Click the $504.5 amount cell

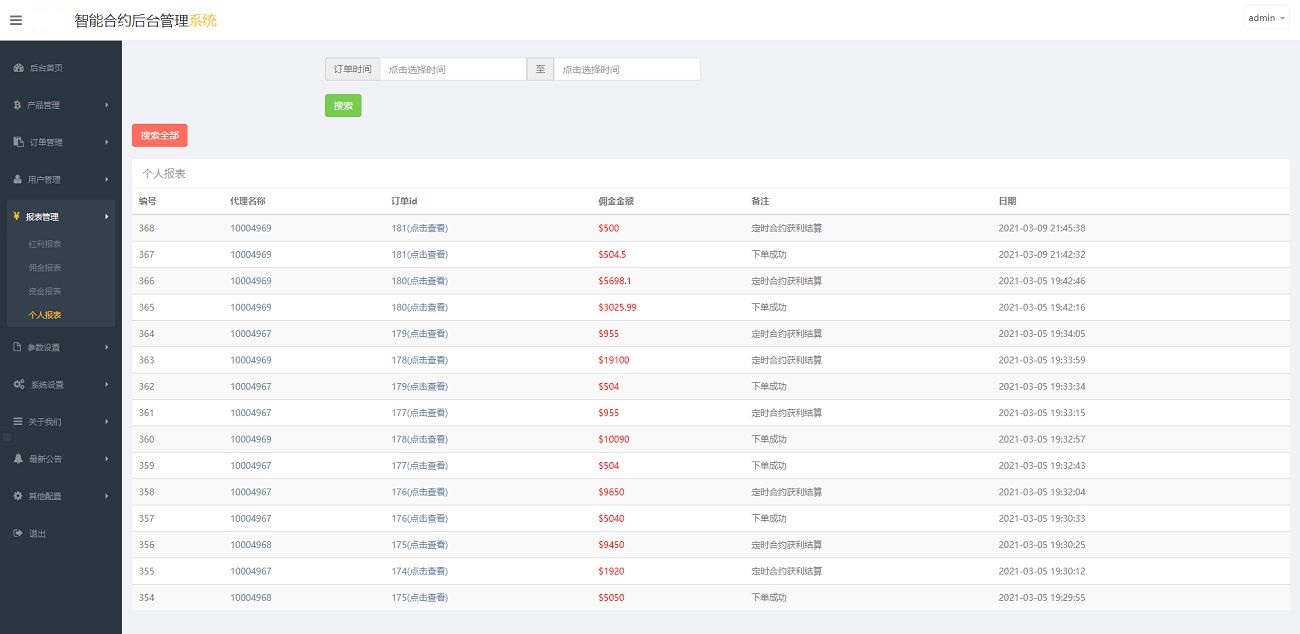(612, 254)
